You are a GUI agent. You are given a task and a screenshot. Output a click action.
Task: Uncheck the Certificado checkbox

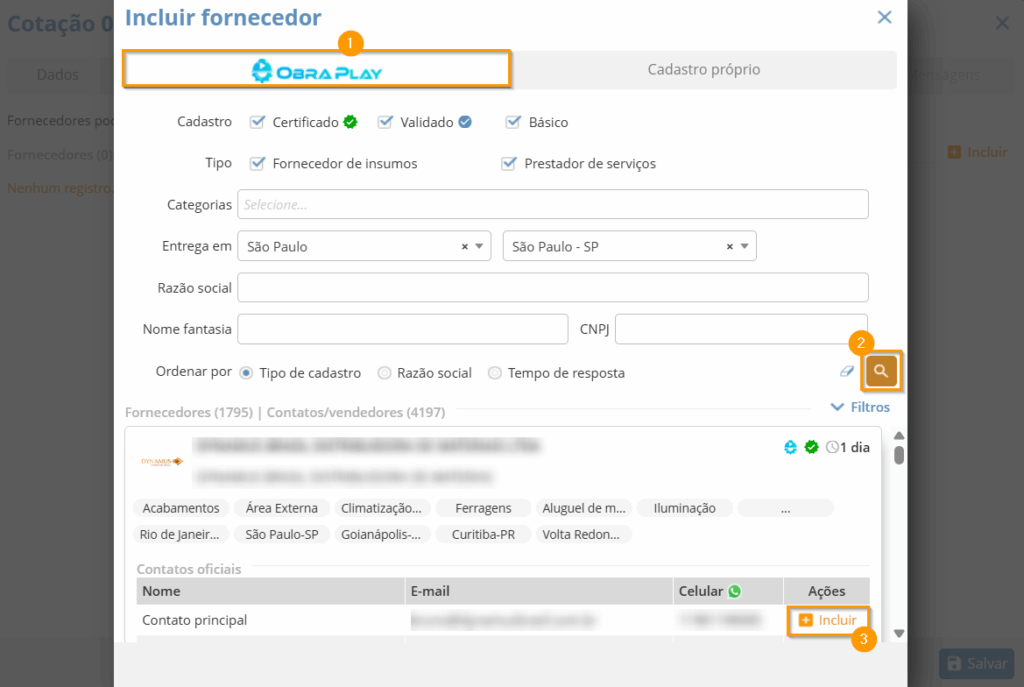257,122
